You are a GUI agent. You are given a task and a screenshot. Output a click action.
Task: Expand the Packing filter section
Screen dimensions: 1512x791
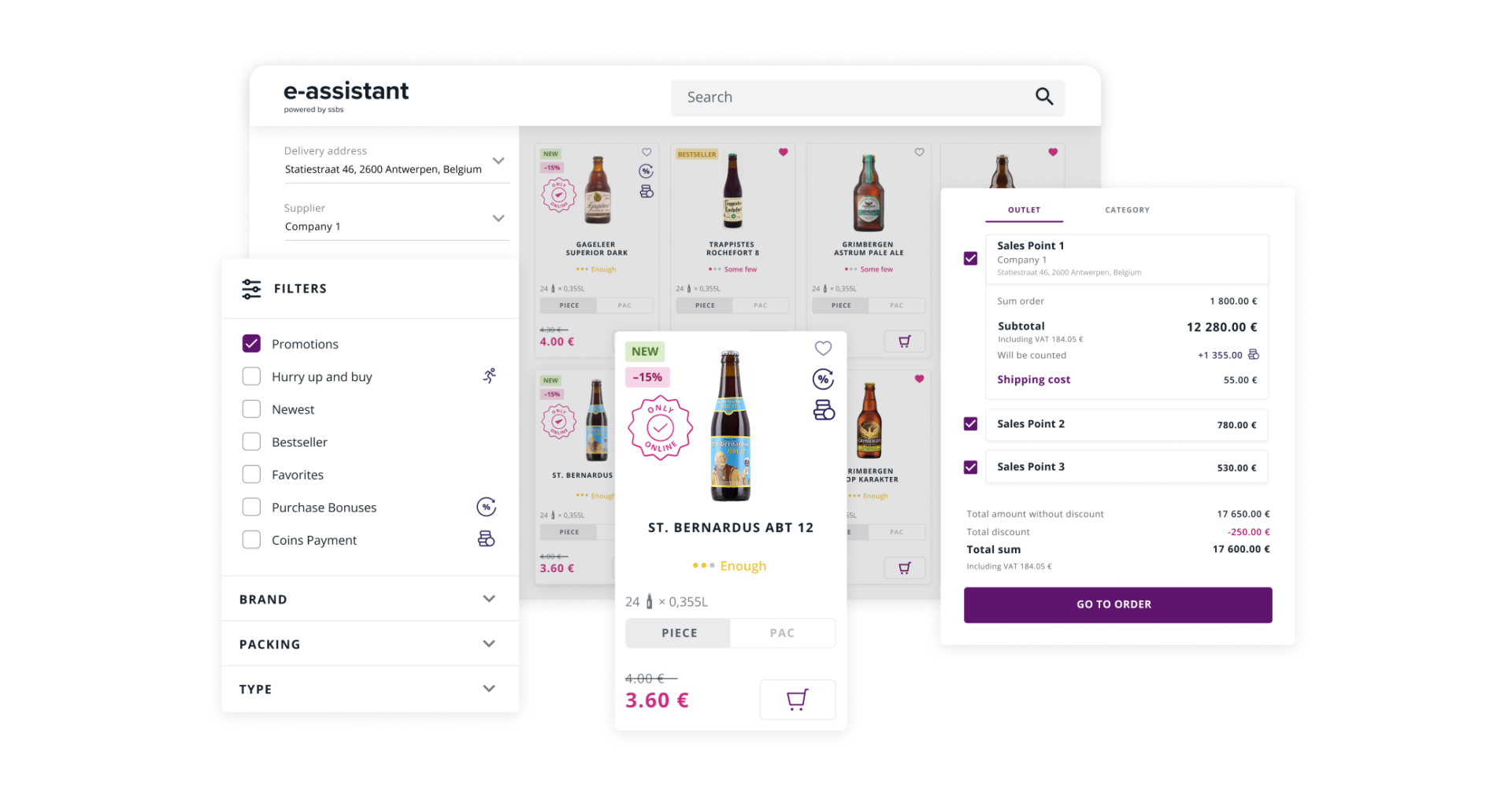(370, 644)
